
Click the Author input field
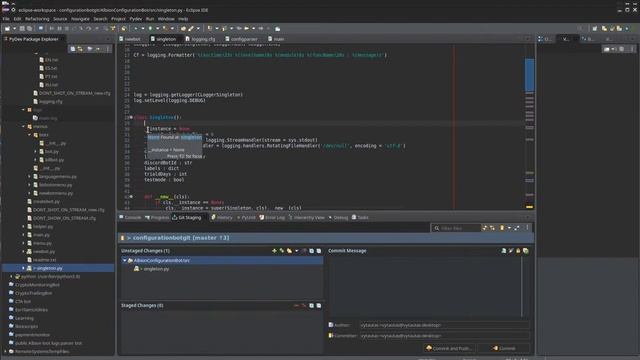[444, 325]
